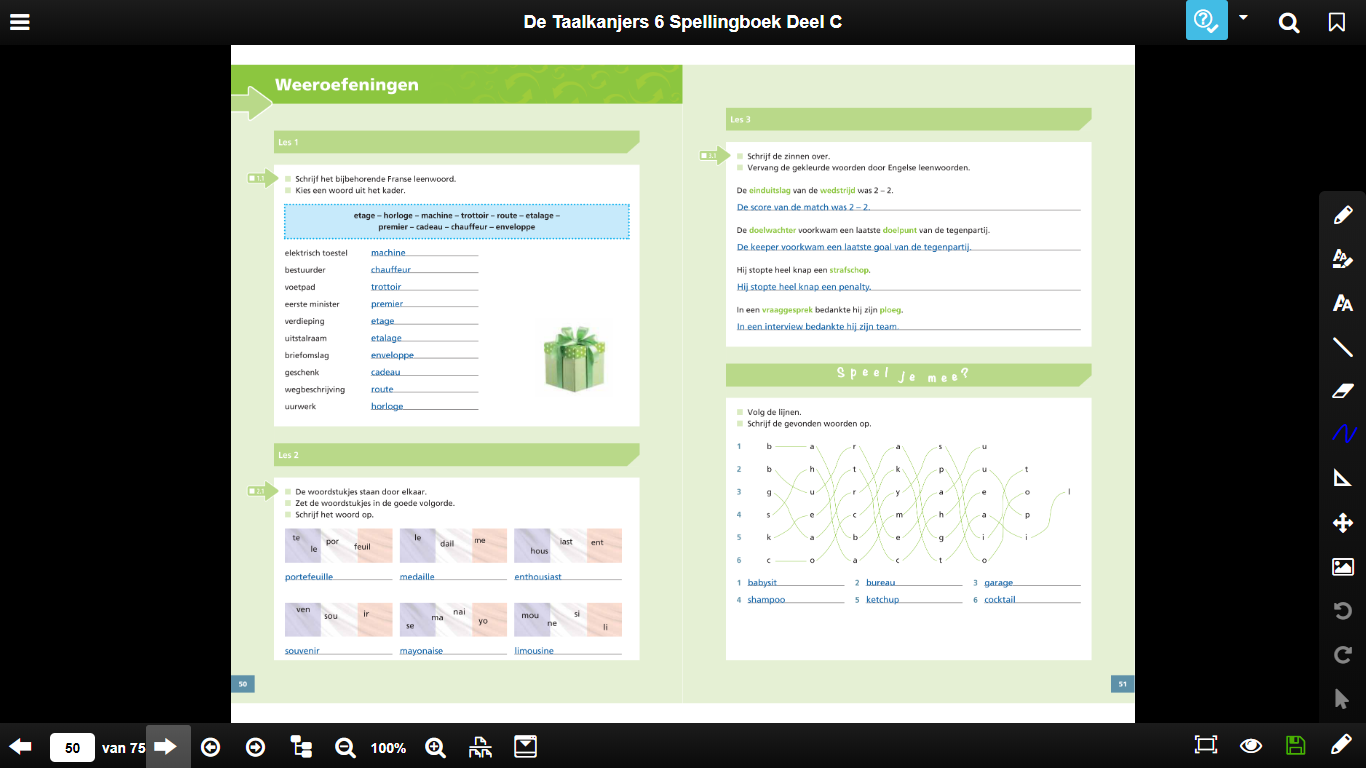Image resolution: width=1366 pixels, height=768 pixels.
Task: Select the pointer cursor tool
Action: point(1343,698)
